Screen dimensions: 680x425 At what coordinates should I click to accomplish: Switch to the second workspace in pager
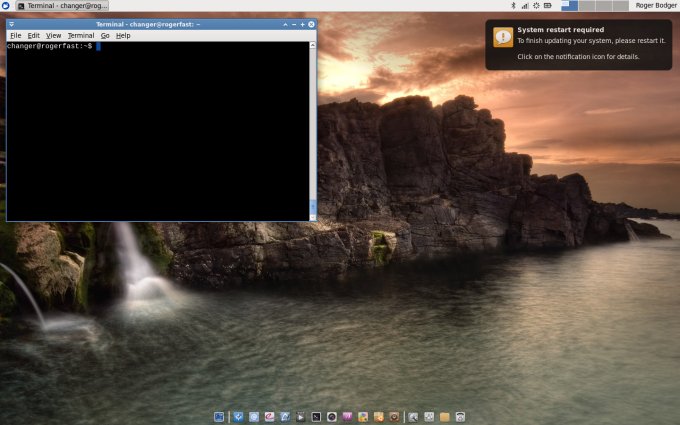[586, 6]
